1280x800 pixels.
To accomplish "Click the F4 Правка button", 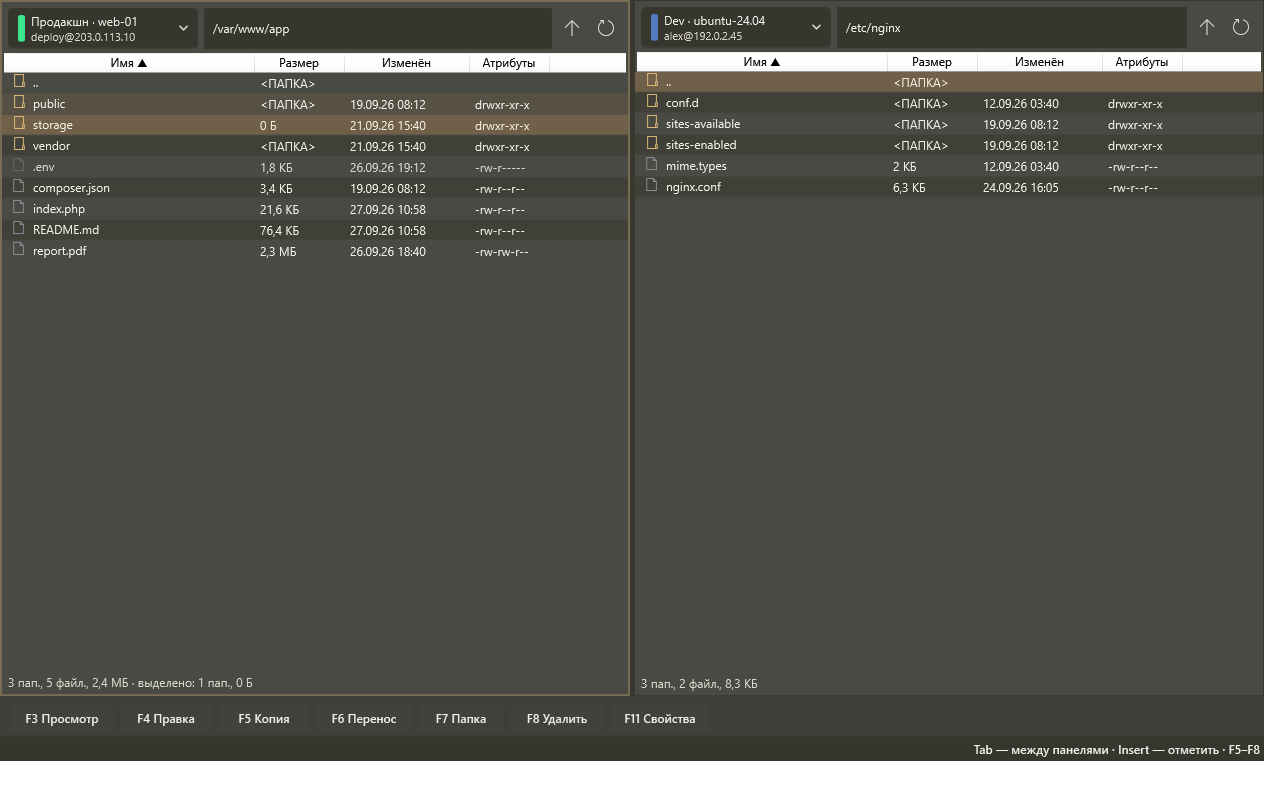I will coord(166,719).
